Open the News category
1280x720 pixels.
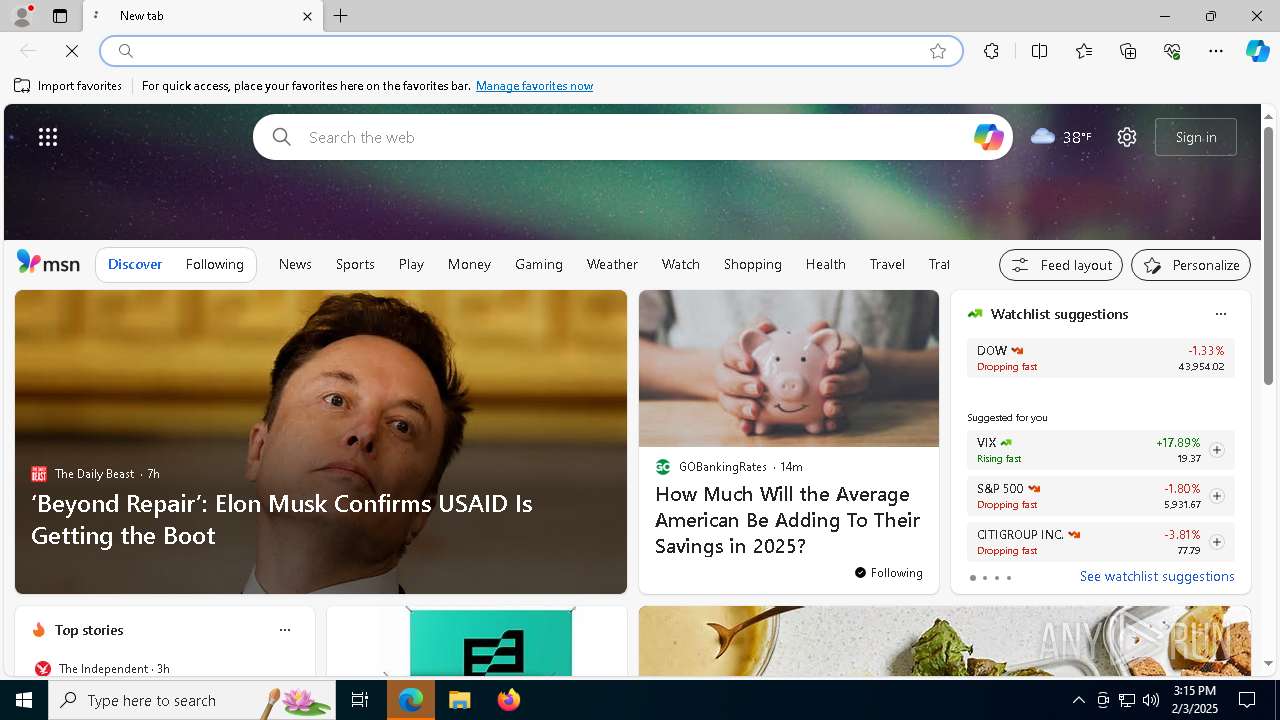point(295,264)
